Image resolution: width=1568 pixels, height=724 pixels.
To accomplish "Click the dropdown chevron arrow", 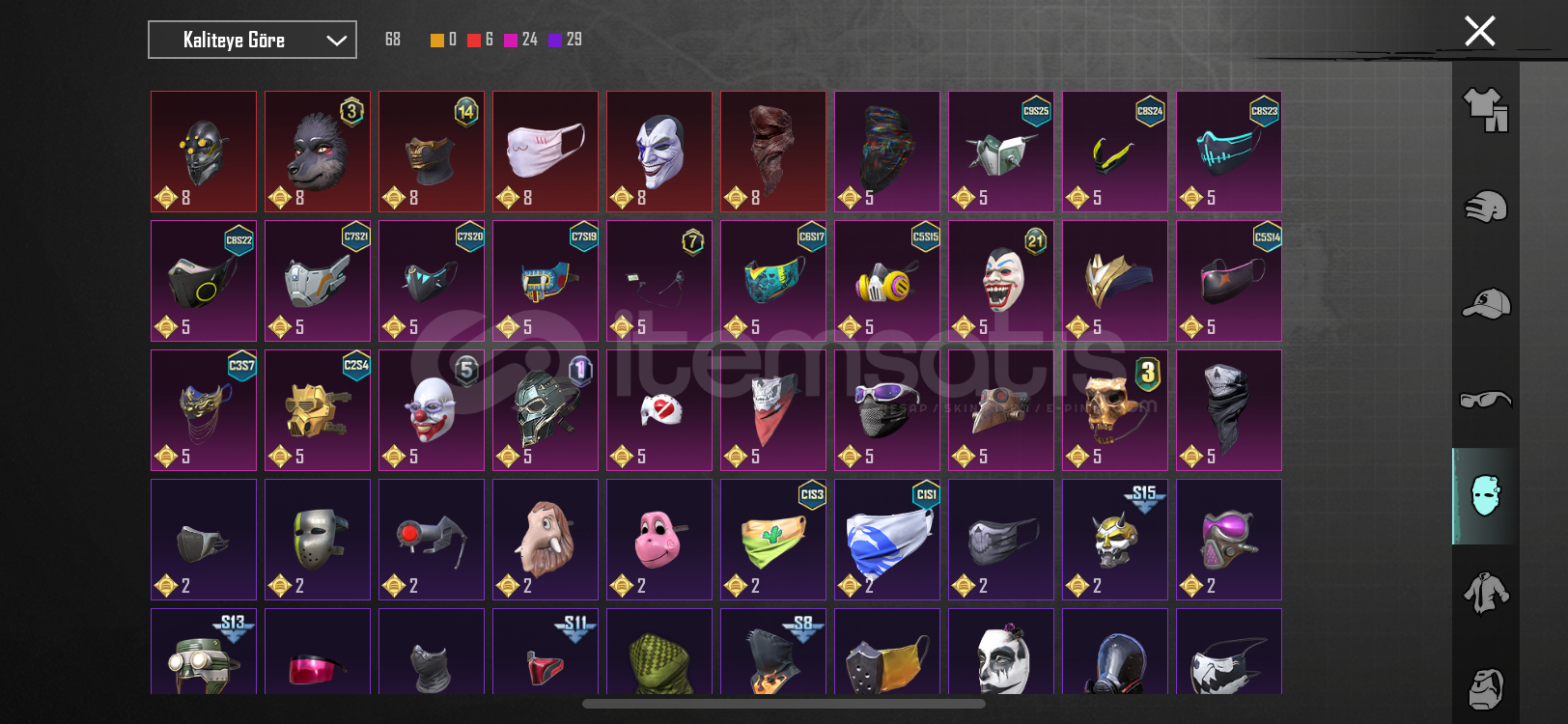I will (x=336, y=41).
